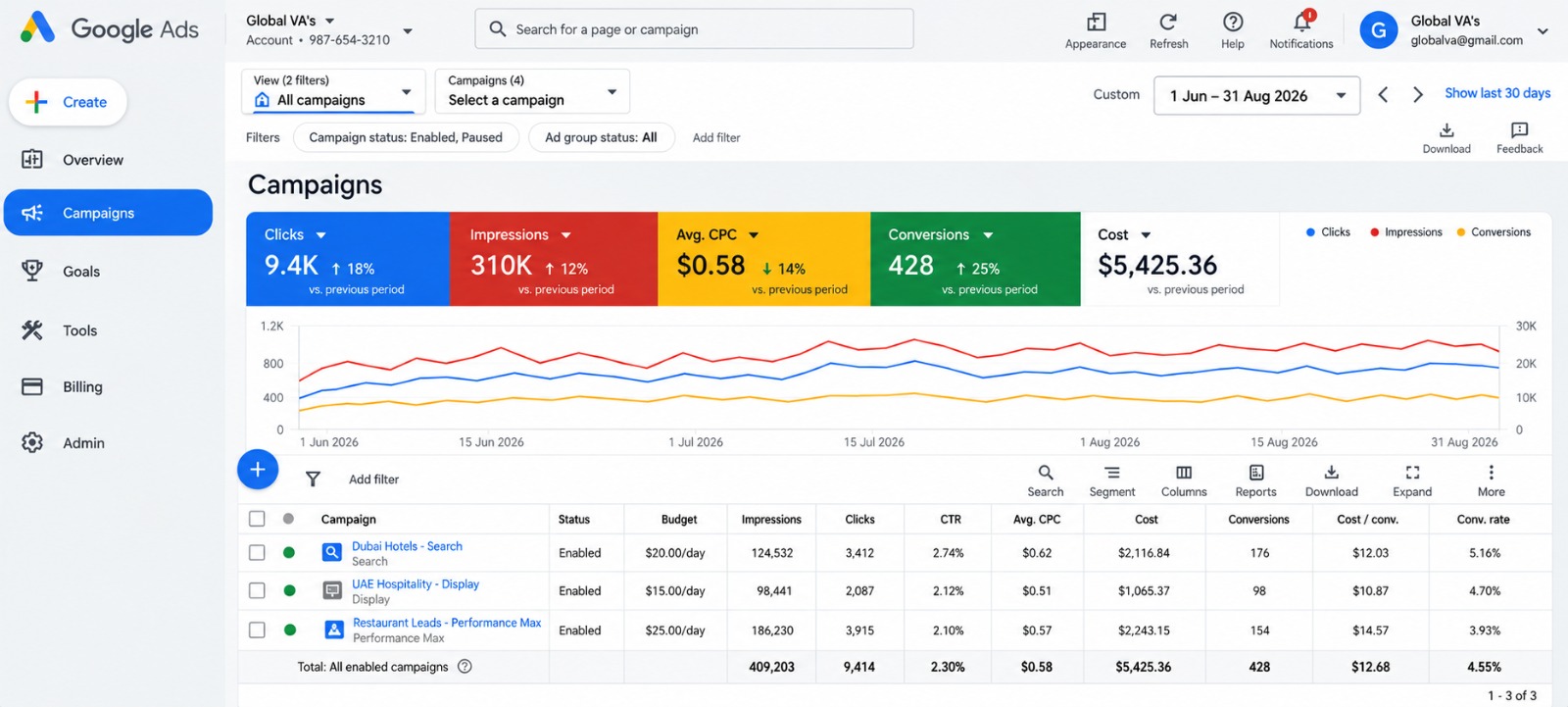Click the Impressions legend red dot
1568x707 pixels.
tap(1375, 232)
